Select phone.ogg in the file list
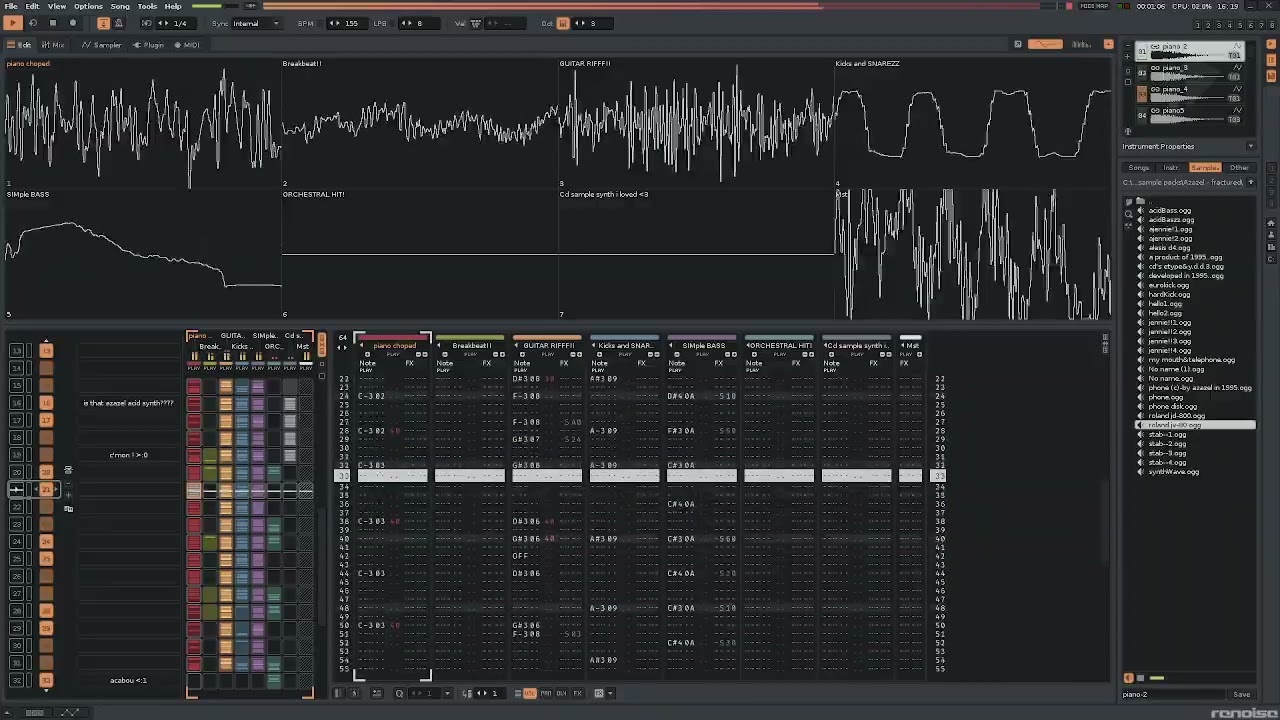The height and width of the screenshot is (720, 1280). click(1165, 397)
